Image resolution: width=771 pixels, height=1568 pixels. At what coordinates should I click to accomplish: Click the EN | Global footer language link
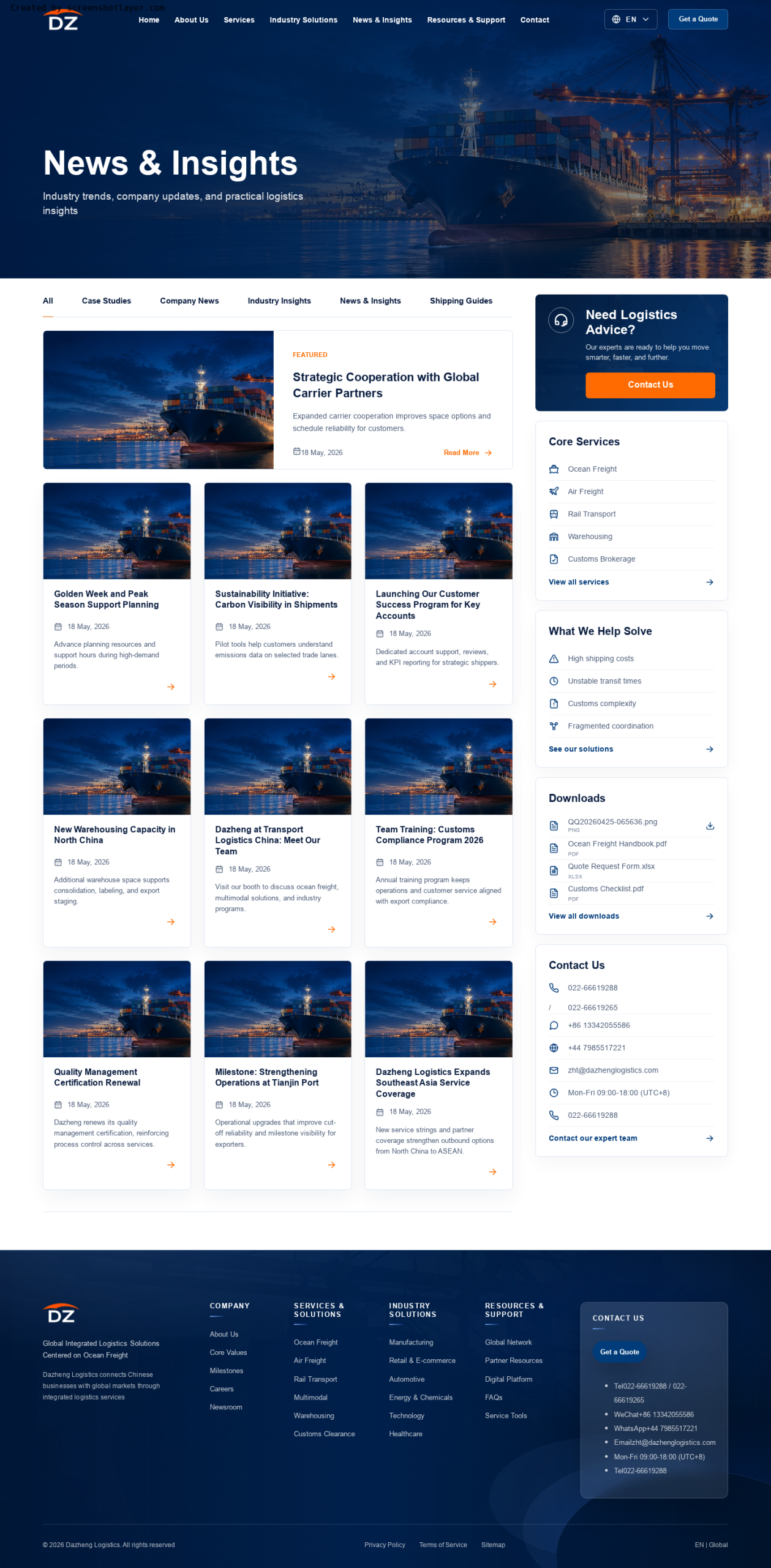[711, 1545]
